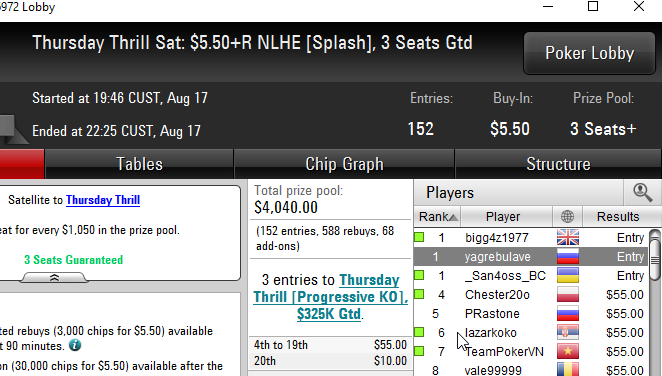Click the globe country column header
Image resolution: width=662 pixels, height=376 pixels.
pyautogui.click(x=567, y=216)
